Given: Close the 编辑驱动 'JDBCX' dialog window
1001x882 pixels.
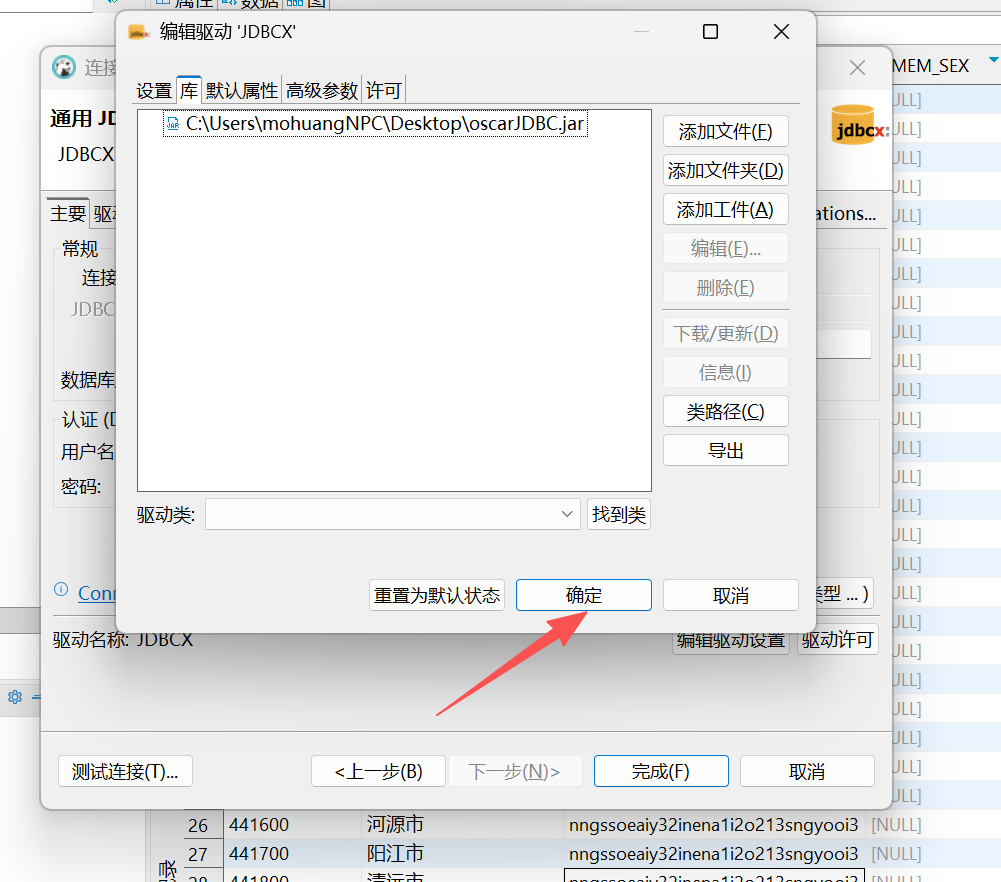Looking at the screenshot, I should [x=781, y=32].
